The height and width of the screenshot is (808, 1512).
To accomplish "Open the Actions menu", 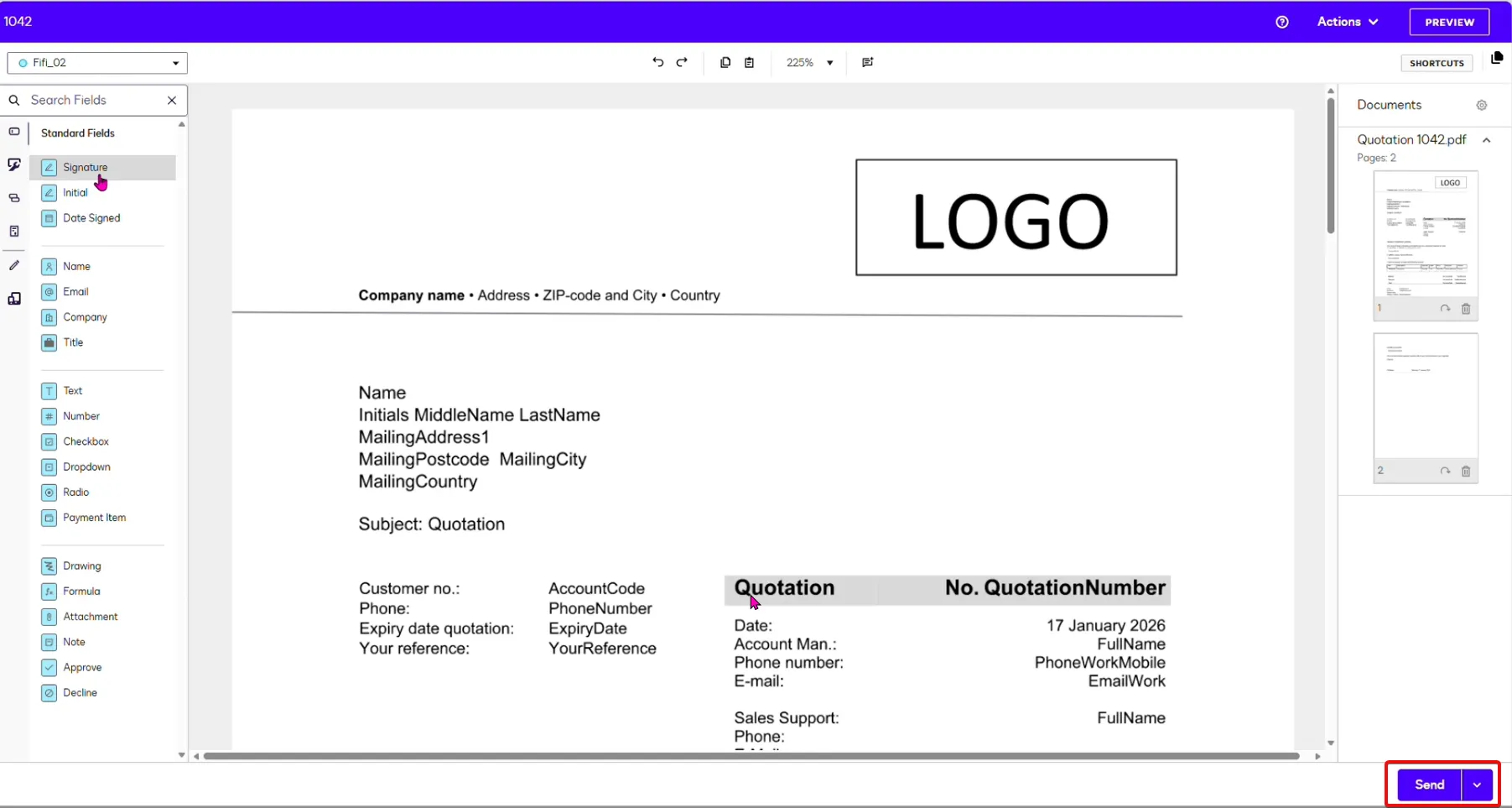I will [1347, 22].
